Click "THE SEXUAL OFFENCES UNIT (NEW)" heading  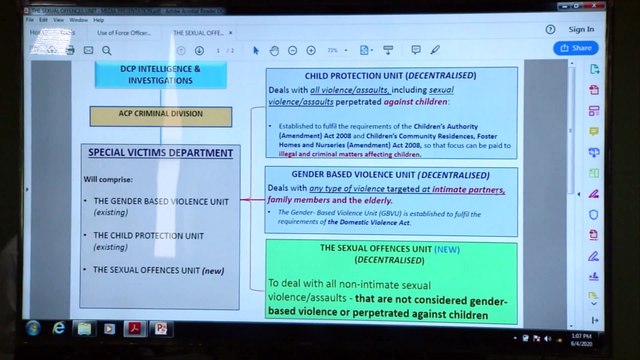click(390, 249)
